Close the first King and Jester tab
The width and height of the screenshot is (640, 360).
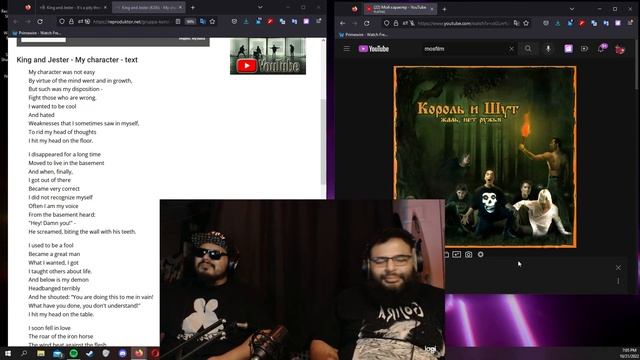point(105,7)
